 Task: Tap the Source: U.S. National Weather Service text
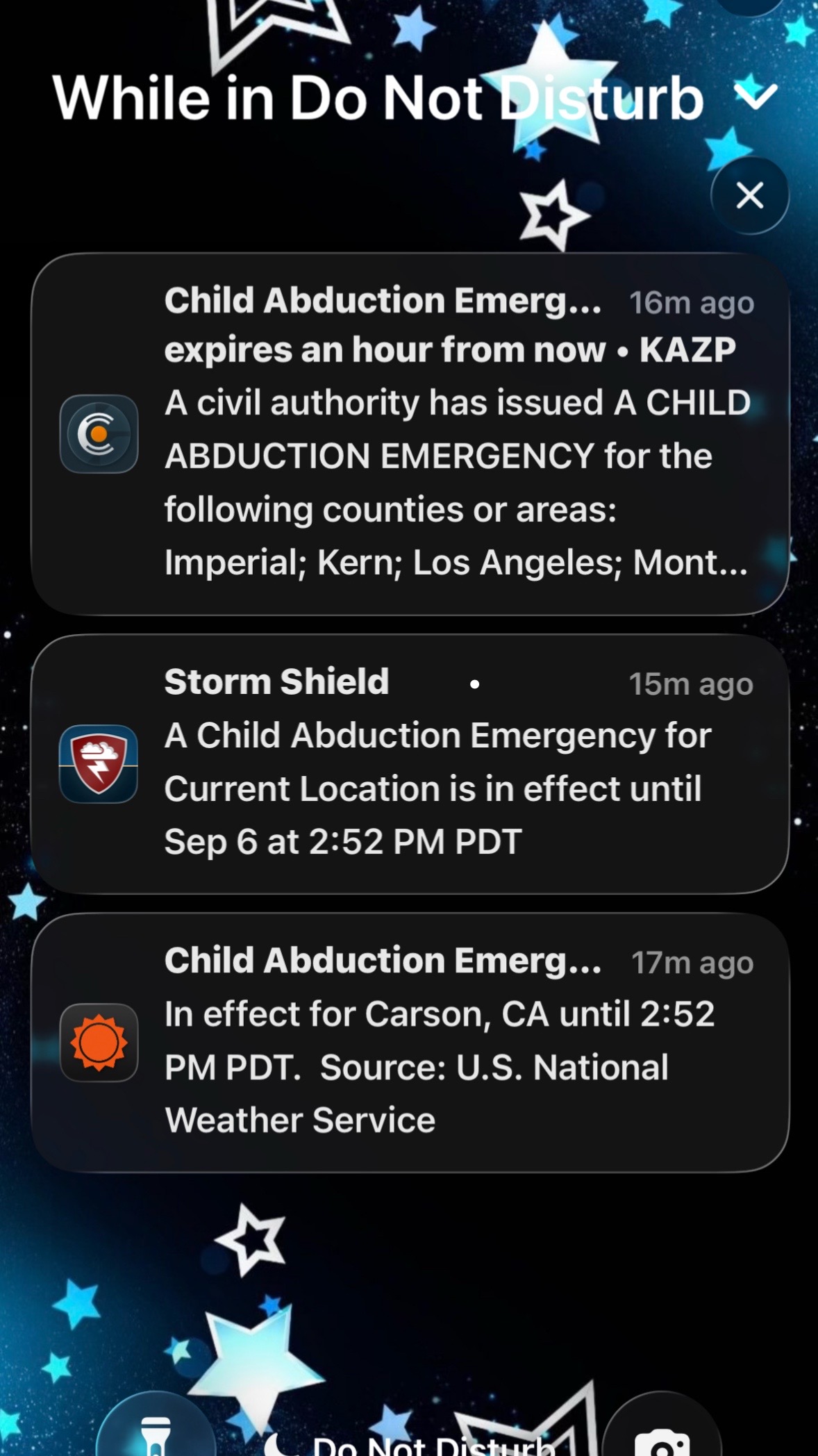point(417,1093)
